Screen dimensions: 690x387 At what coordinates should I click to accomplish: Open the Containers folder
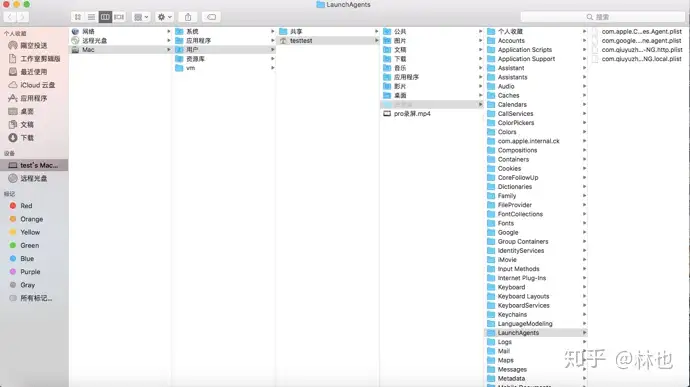tap(536, 159)
